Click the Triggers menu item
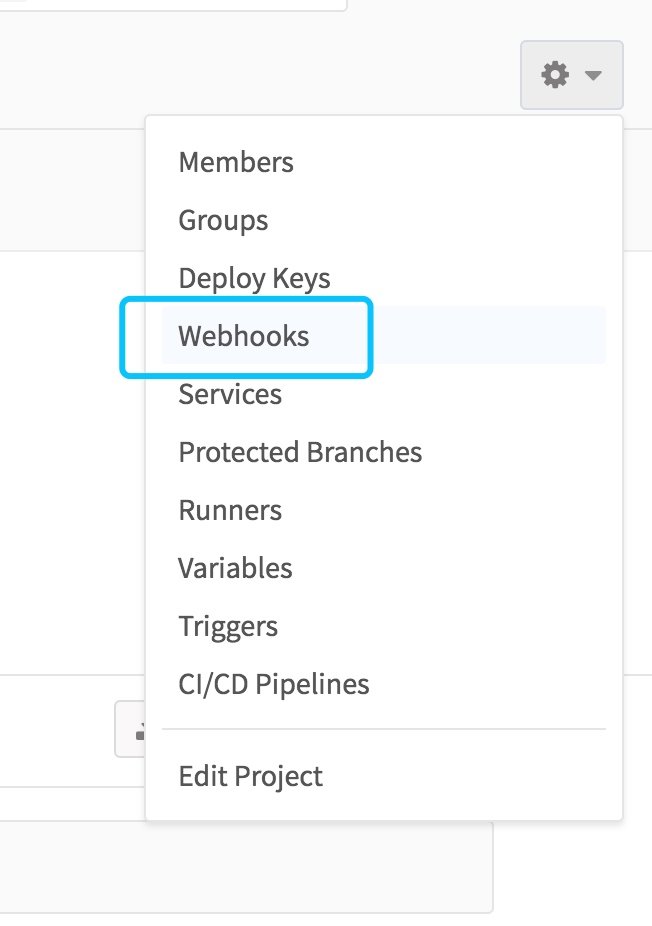The image size is (652, 926). pos(228,626)
